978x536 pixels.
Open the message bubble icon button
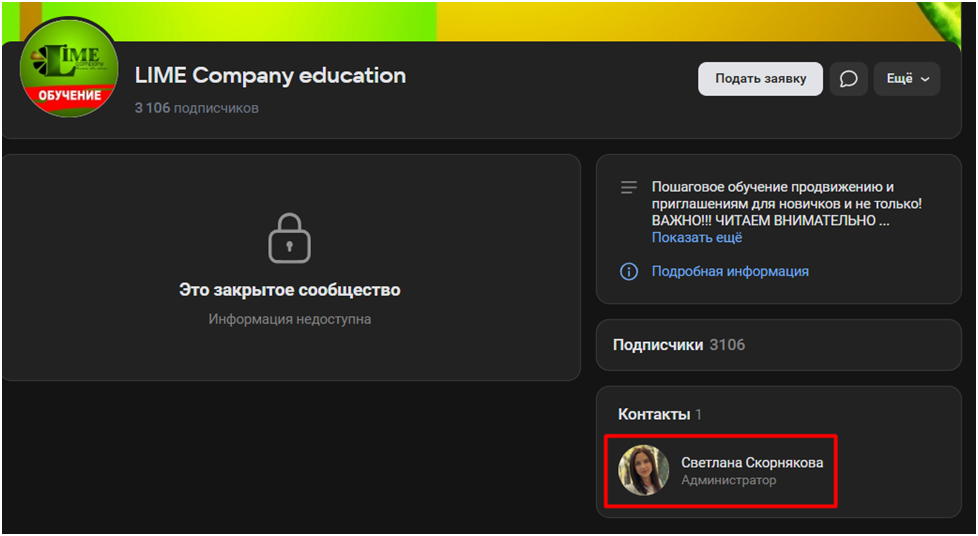click(x=848, y=79)
